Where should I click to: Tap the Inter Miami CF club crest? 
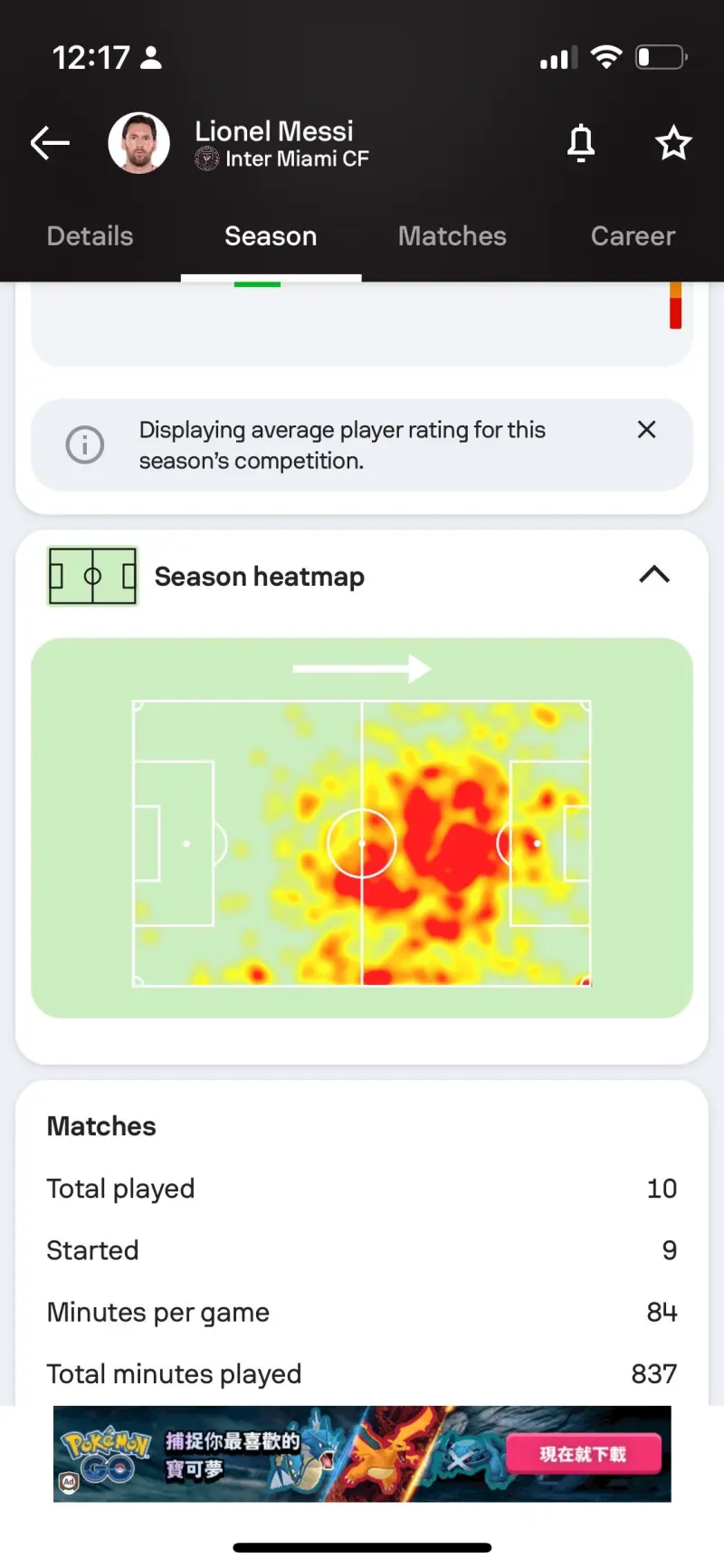[x=206, y=159]
